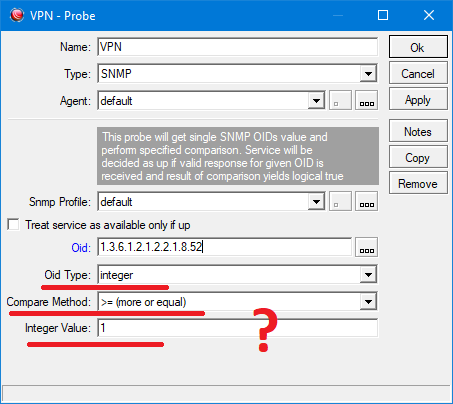Expand the Agent default dropdown arrow
This screenshot has height=404, width=453.
[x=316, y=100]
